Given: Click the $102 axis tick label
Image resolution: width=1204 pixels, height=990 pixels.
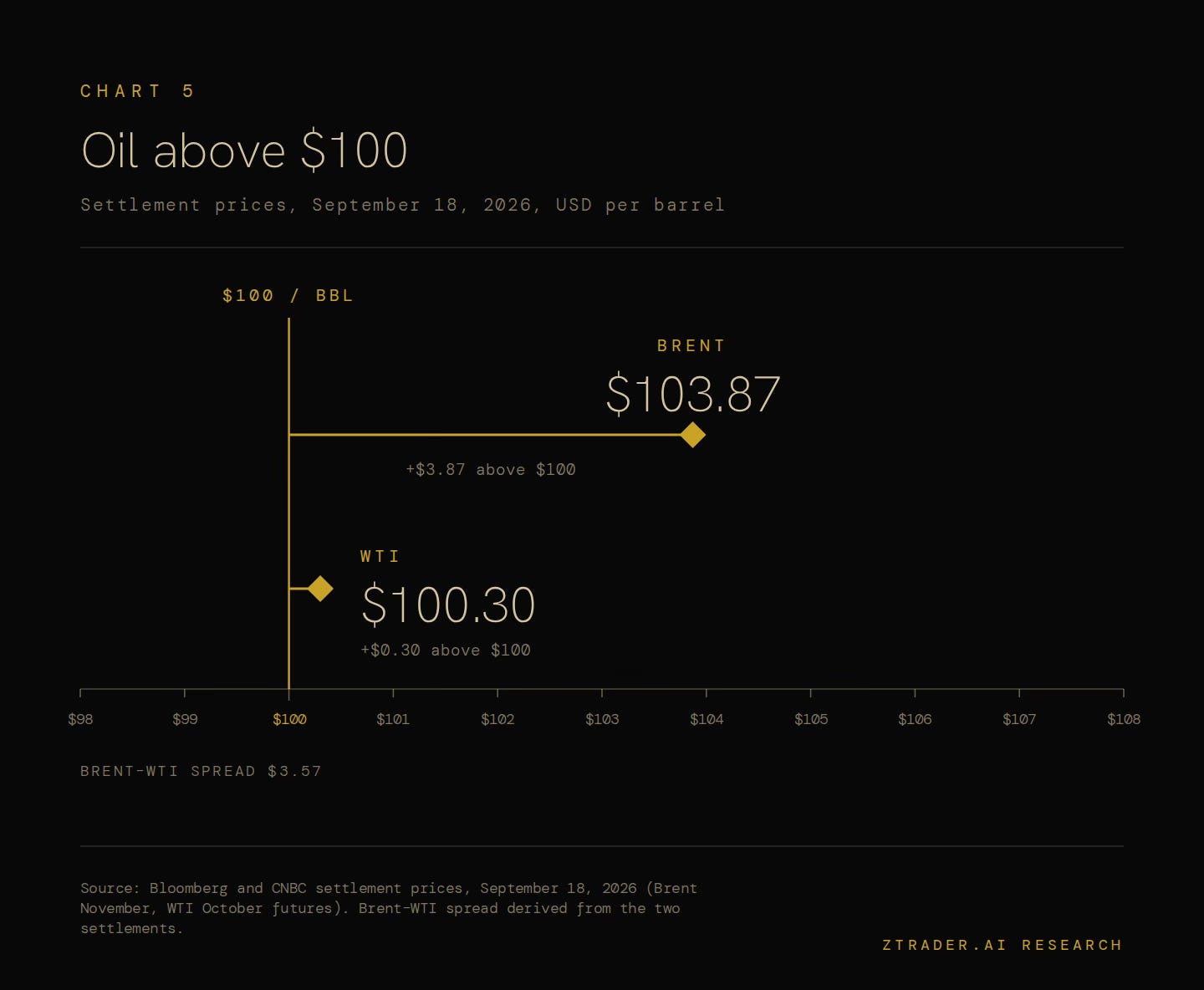Looking at the screenshot, I should tap(497, 719).
